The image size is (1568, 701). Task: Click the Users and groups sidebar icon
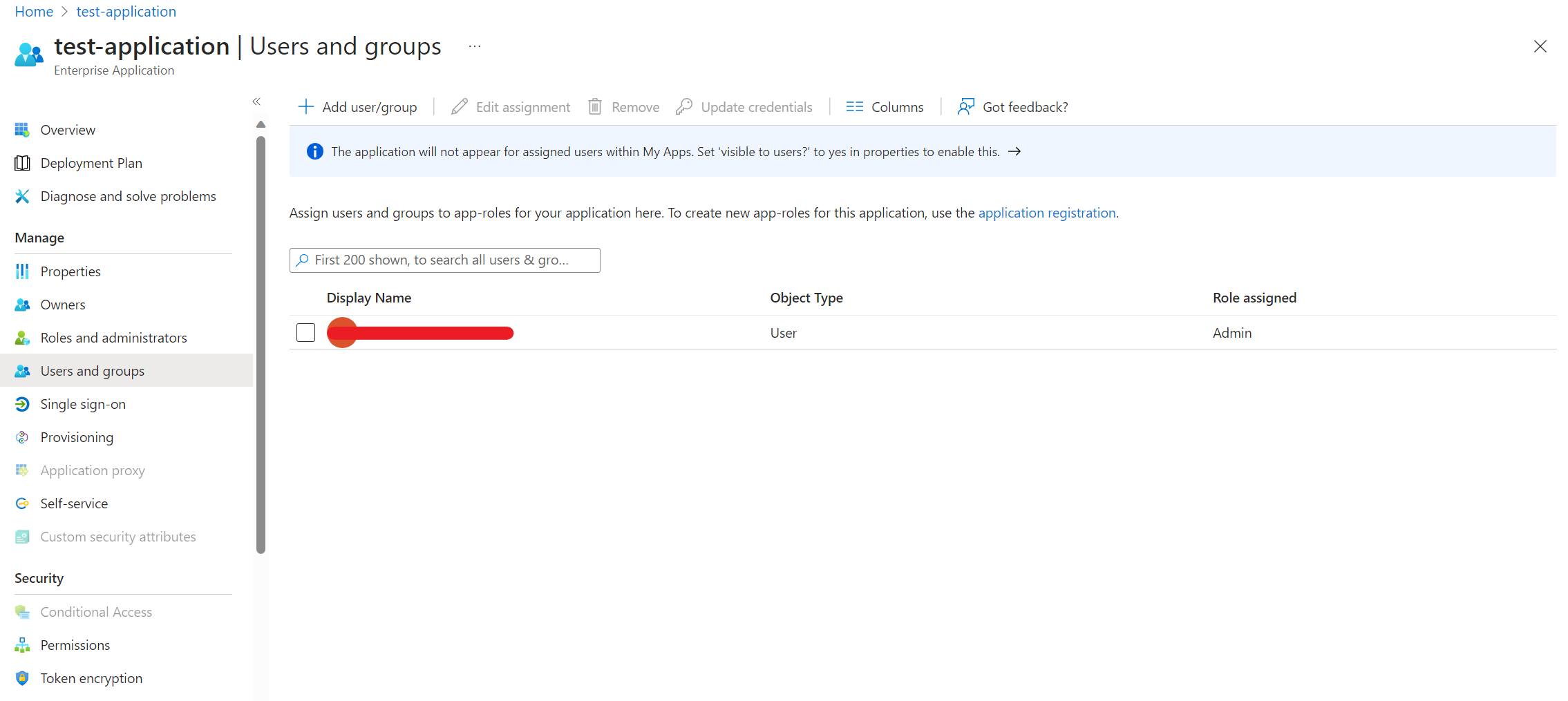pos(22,371)
